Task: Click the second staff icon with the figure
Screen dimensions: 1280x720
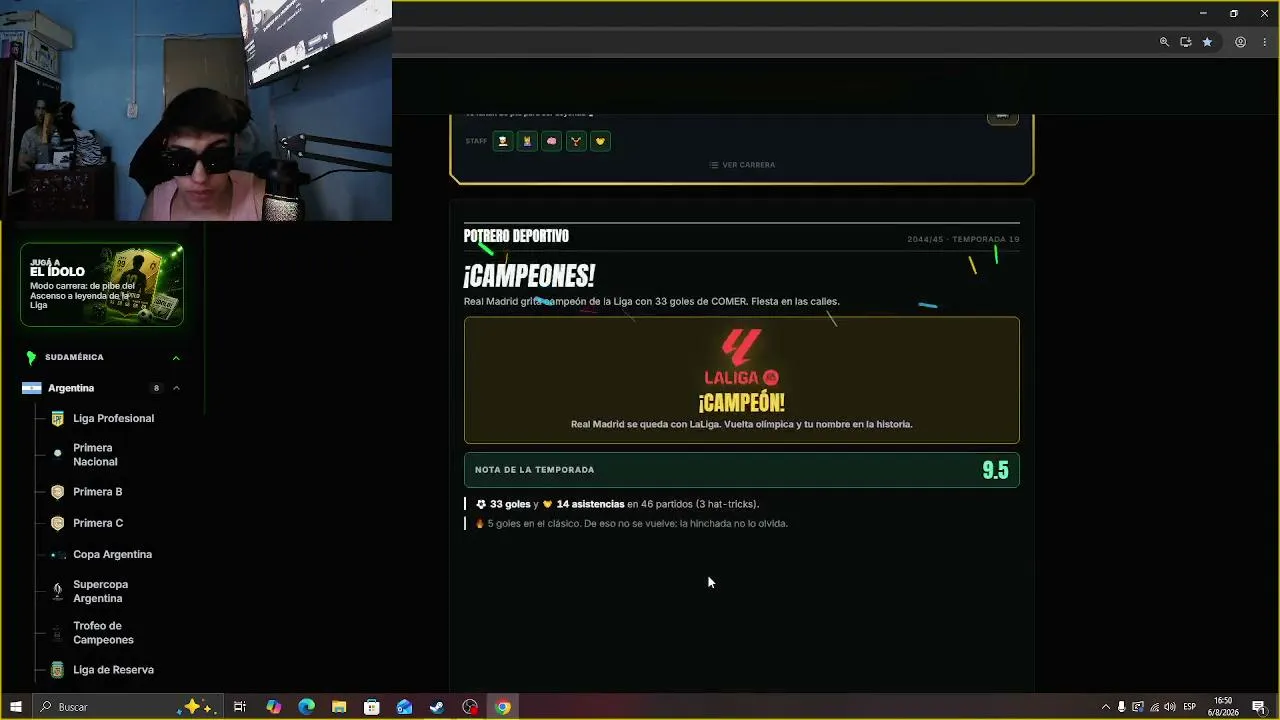Action: click(x=527, y=141)
